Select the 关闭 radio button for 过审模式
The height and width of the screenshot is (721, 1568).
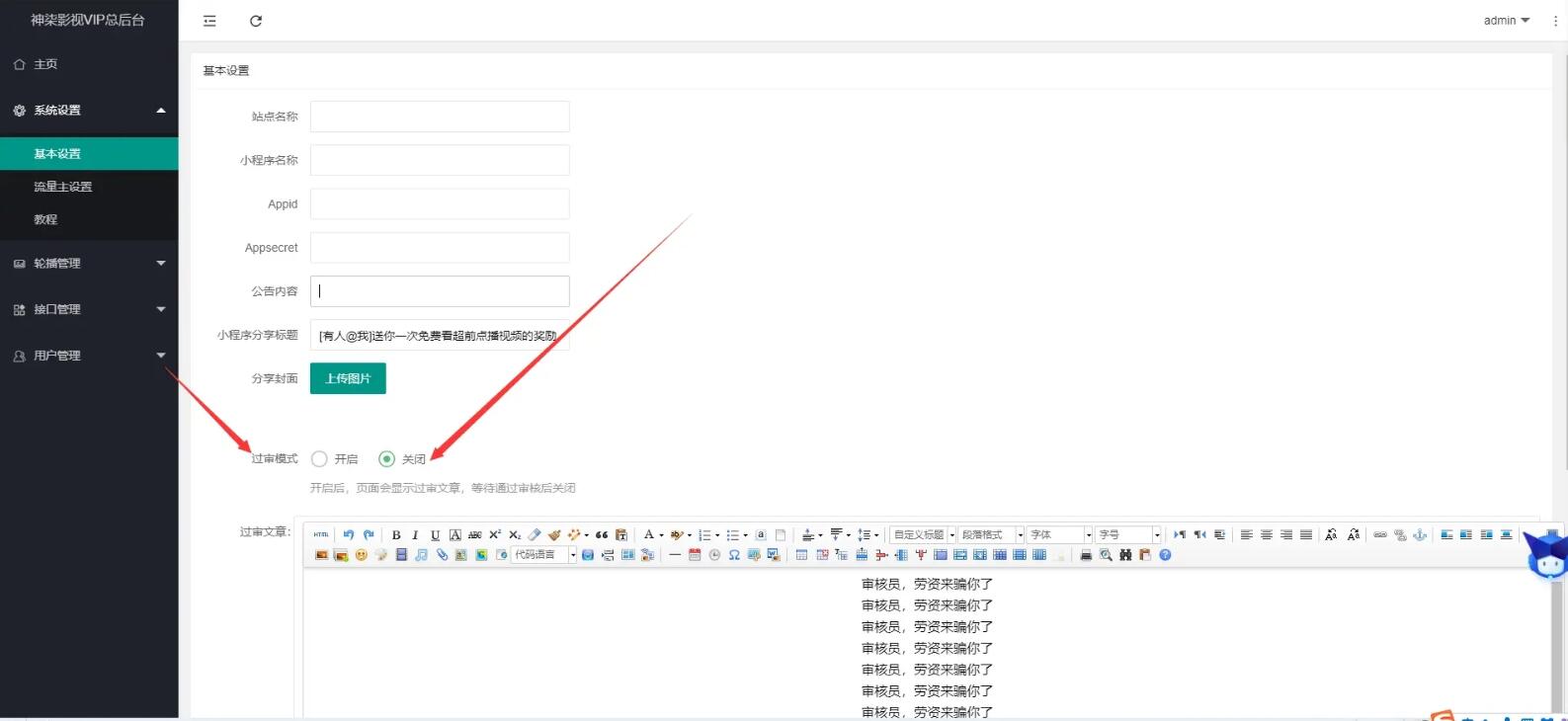click(x=386, y=459)
